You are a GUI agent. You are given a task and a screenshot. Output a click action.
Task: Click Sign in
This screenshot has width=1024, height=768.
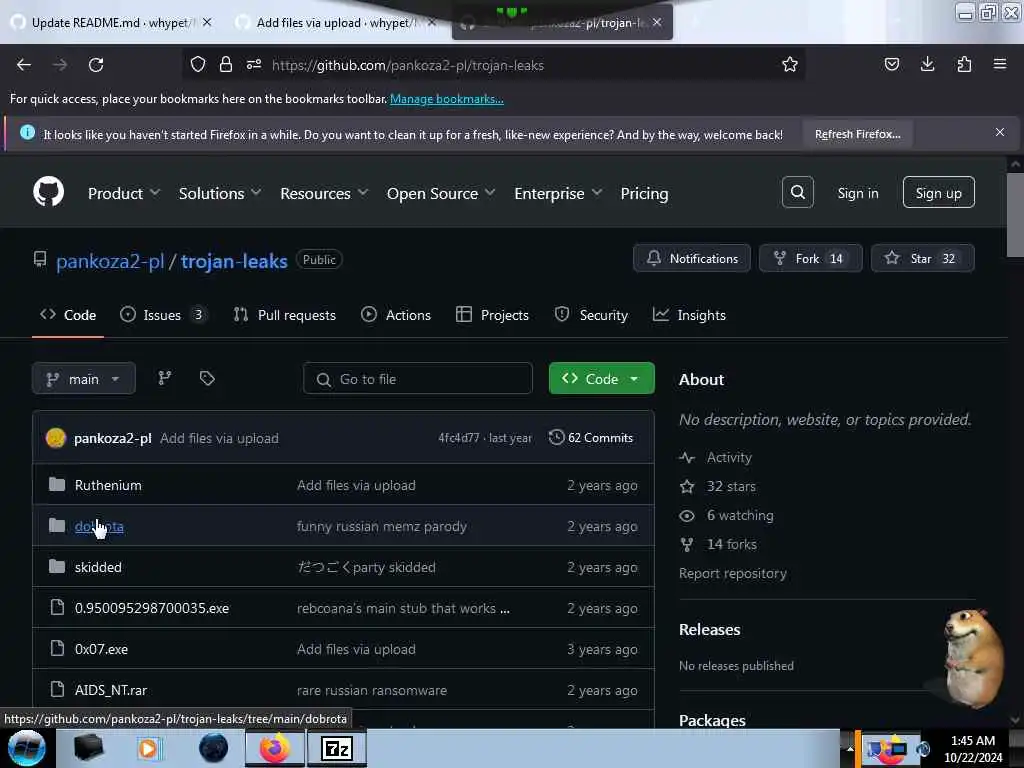click(x=857, y=193)
